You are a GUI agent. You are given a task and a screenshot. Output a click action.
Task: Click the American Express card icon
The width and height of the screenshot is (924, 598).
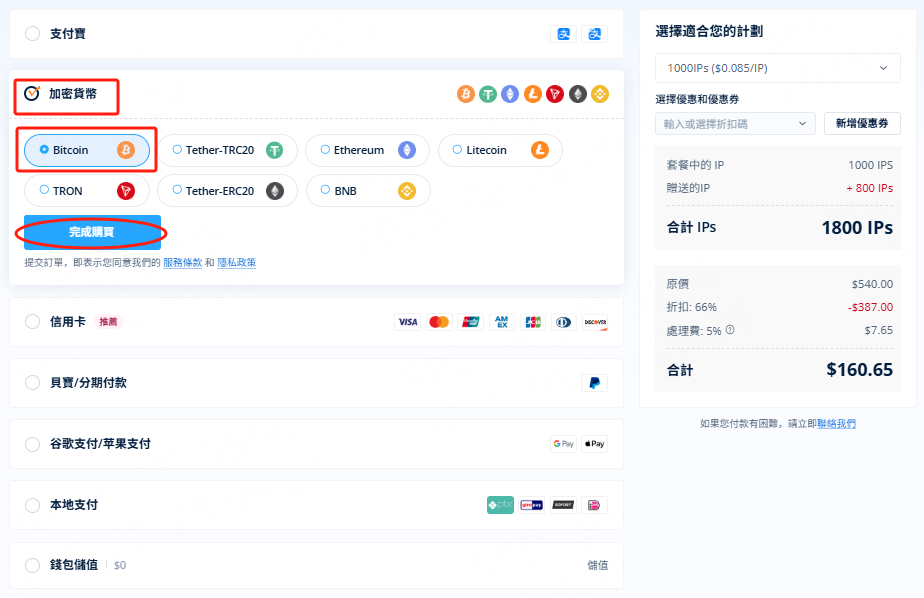point(502,322)
